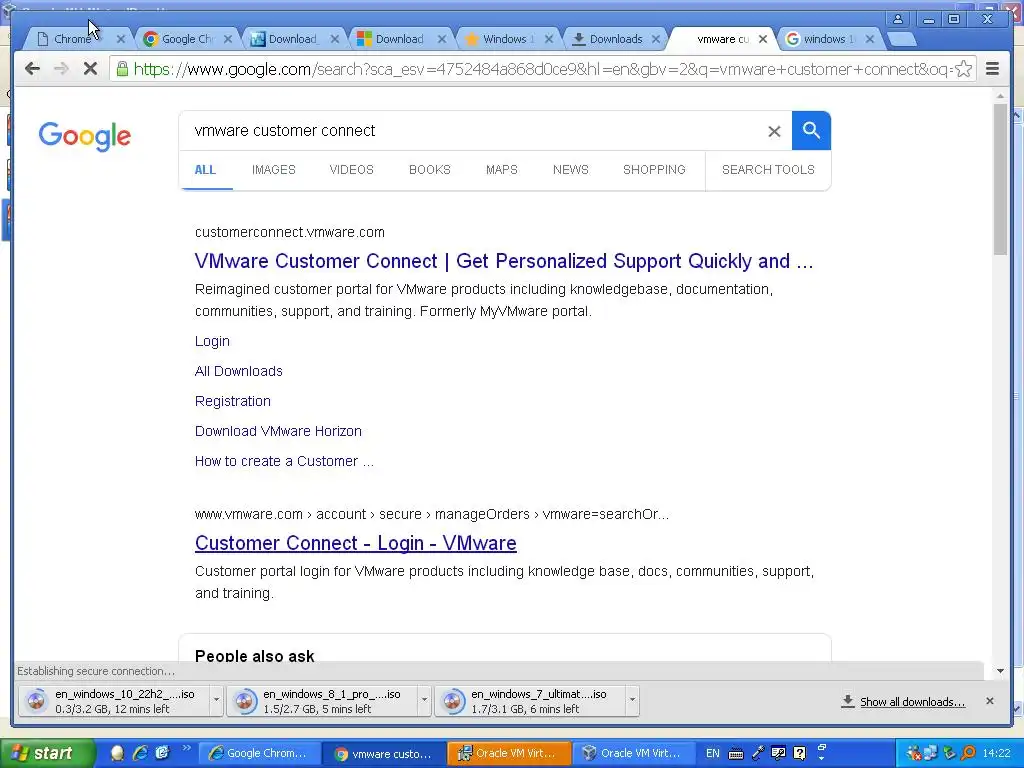The image size is (1024, 768).
Task: Open the Search Tools option
Action: [x=768, y=170]
